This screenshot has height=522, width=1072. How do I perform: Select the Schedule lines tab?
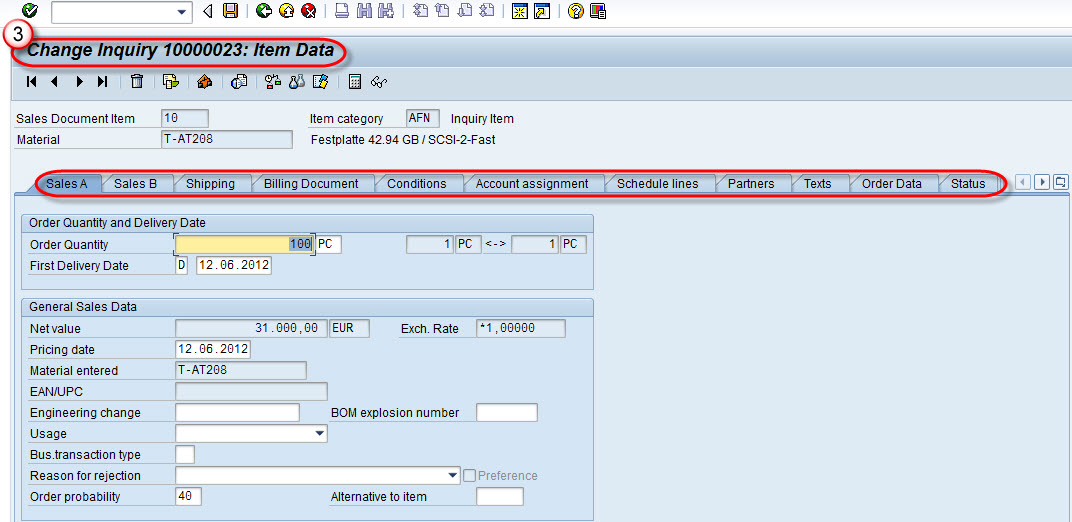pos(657,184)
